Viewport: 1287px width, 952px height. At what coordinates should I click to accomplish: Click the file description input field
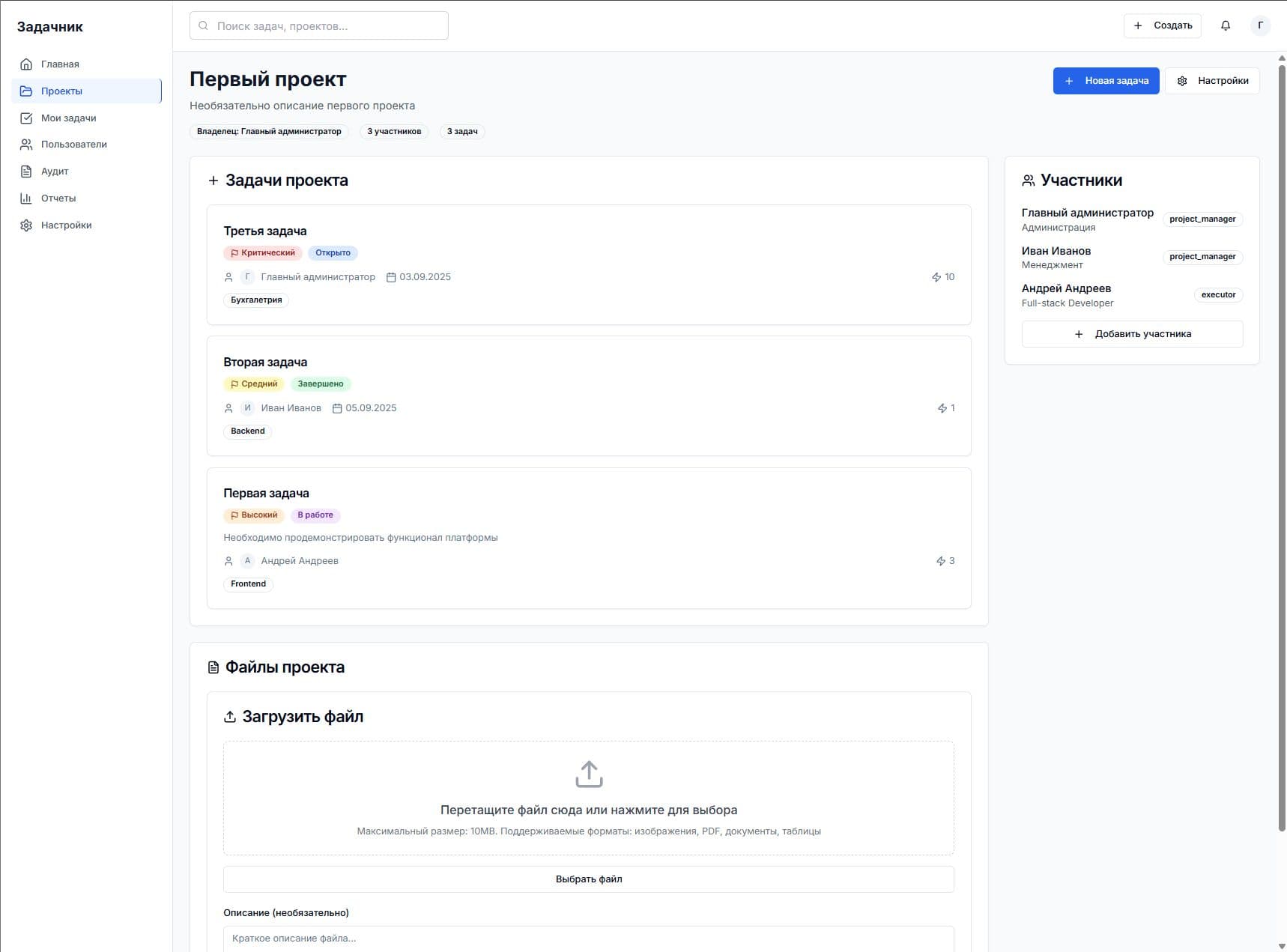588,939
